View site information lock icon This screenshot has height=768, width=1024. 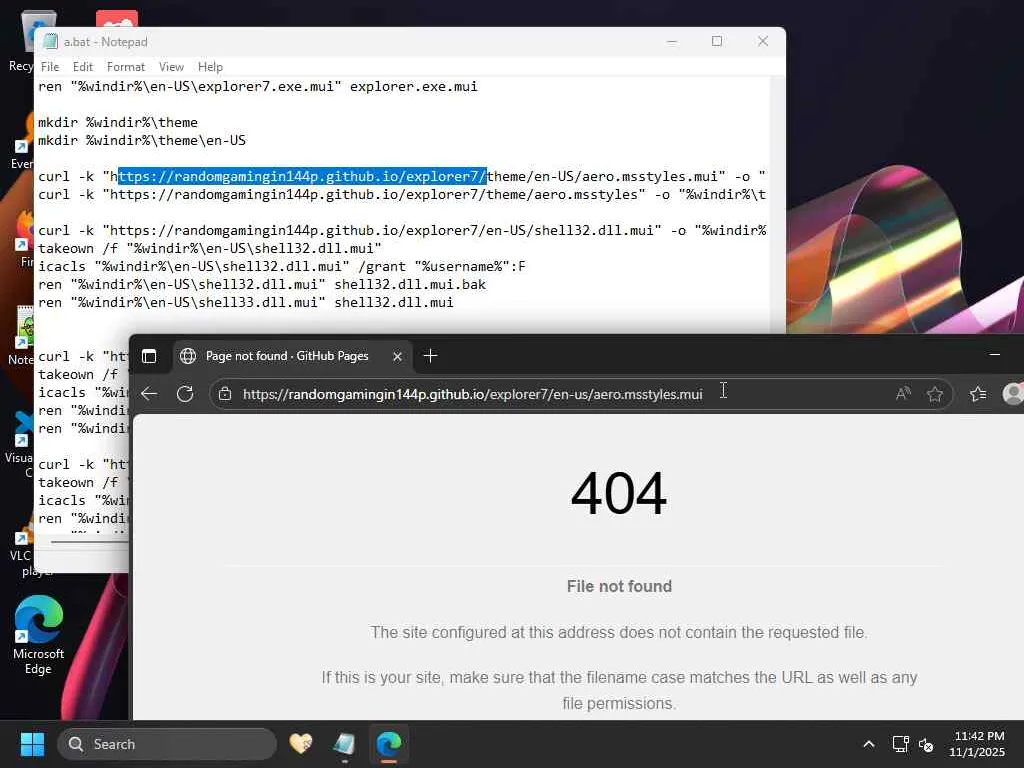[225, 394]
